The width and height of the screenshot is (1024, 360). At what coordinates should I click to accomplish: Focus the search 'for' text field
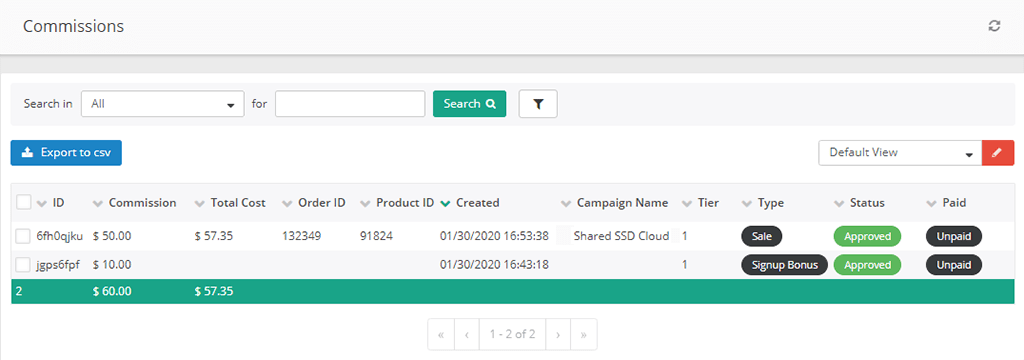click(350, 104)
